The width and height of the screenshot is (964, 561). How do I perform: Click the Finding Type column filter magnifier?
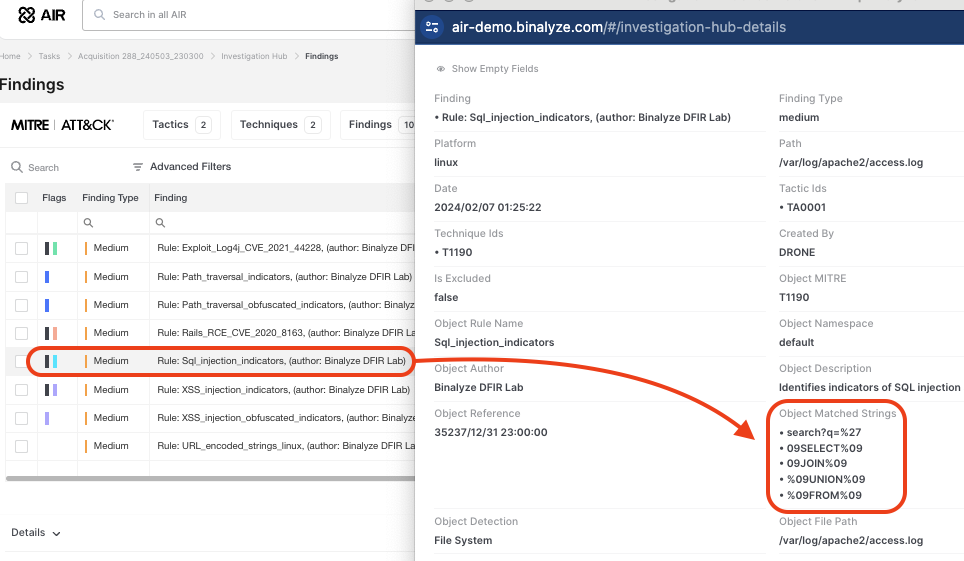(x=88, y=223)
